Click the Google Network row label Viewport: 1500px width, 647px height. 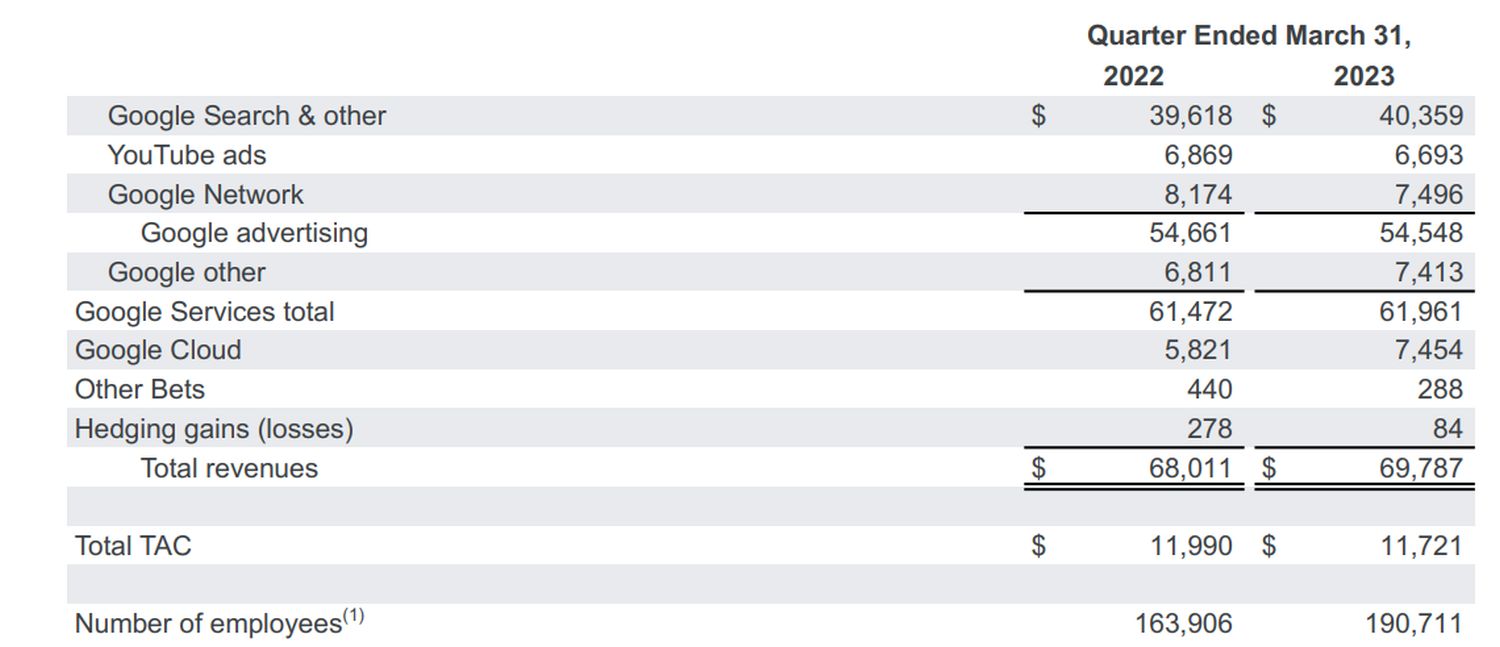[x=205, y=194]
